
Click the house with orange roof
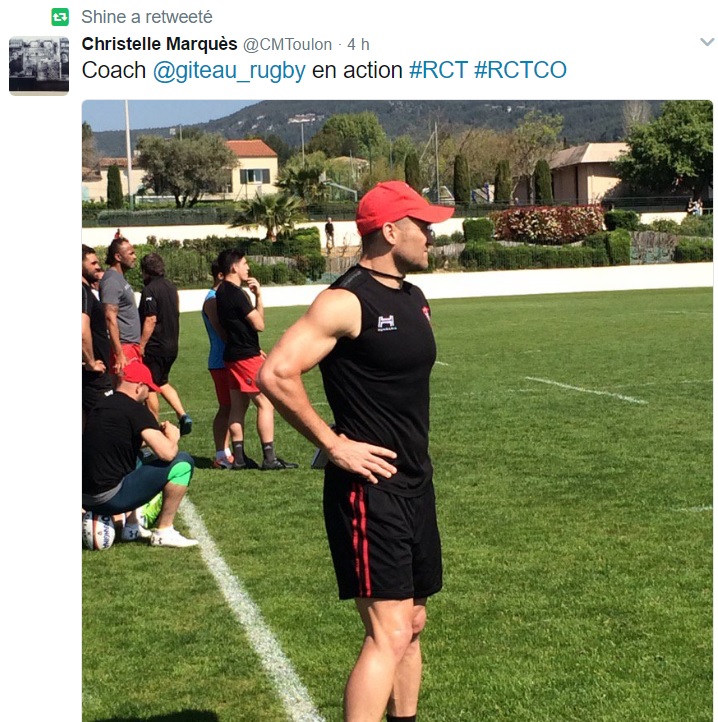tap(252, 169)
